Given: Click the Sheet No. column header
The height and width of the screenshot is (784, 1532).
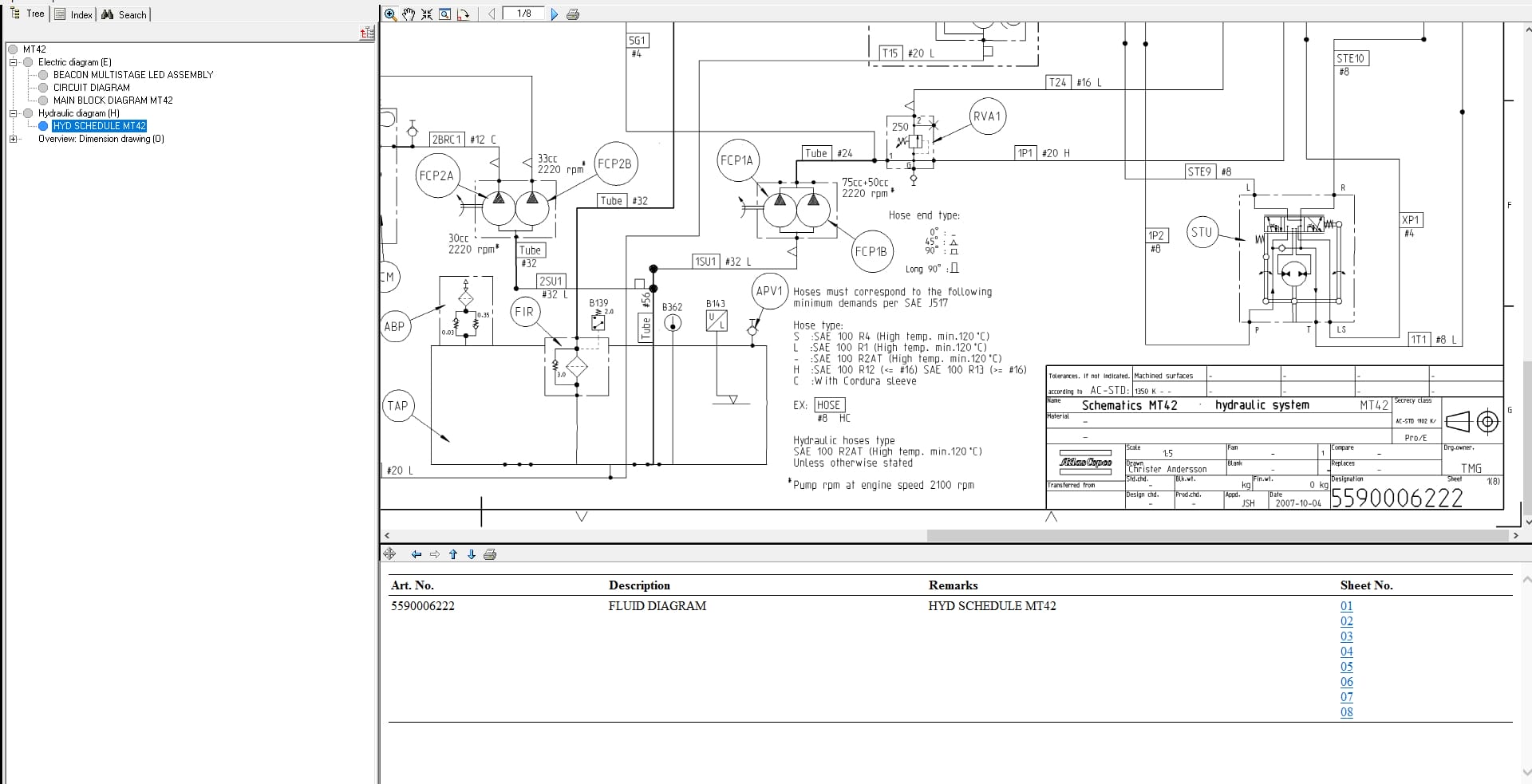Looking at the screenshot, I should pyautogui.click(x=1366, y=585).
